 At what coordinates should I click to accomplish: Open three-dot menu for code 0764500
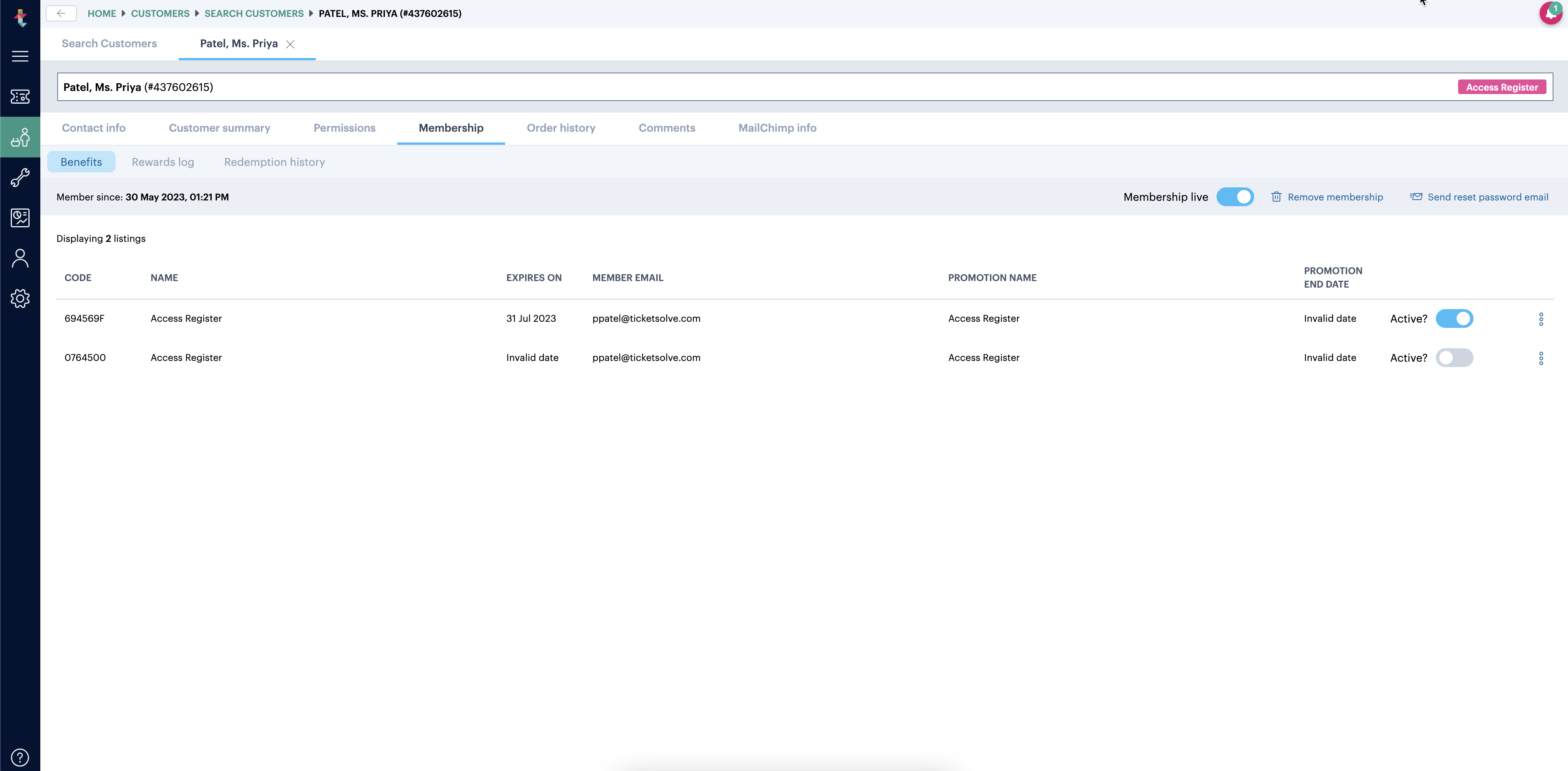coord(1541,358)
